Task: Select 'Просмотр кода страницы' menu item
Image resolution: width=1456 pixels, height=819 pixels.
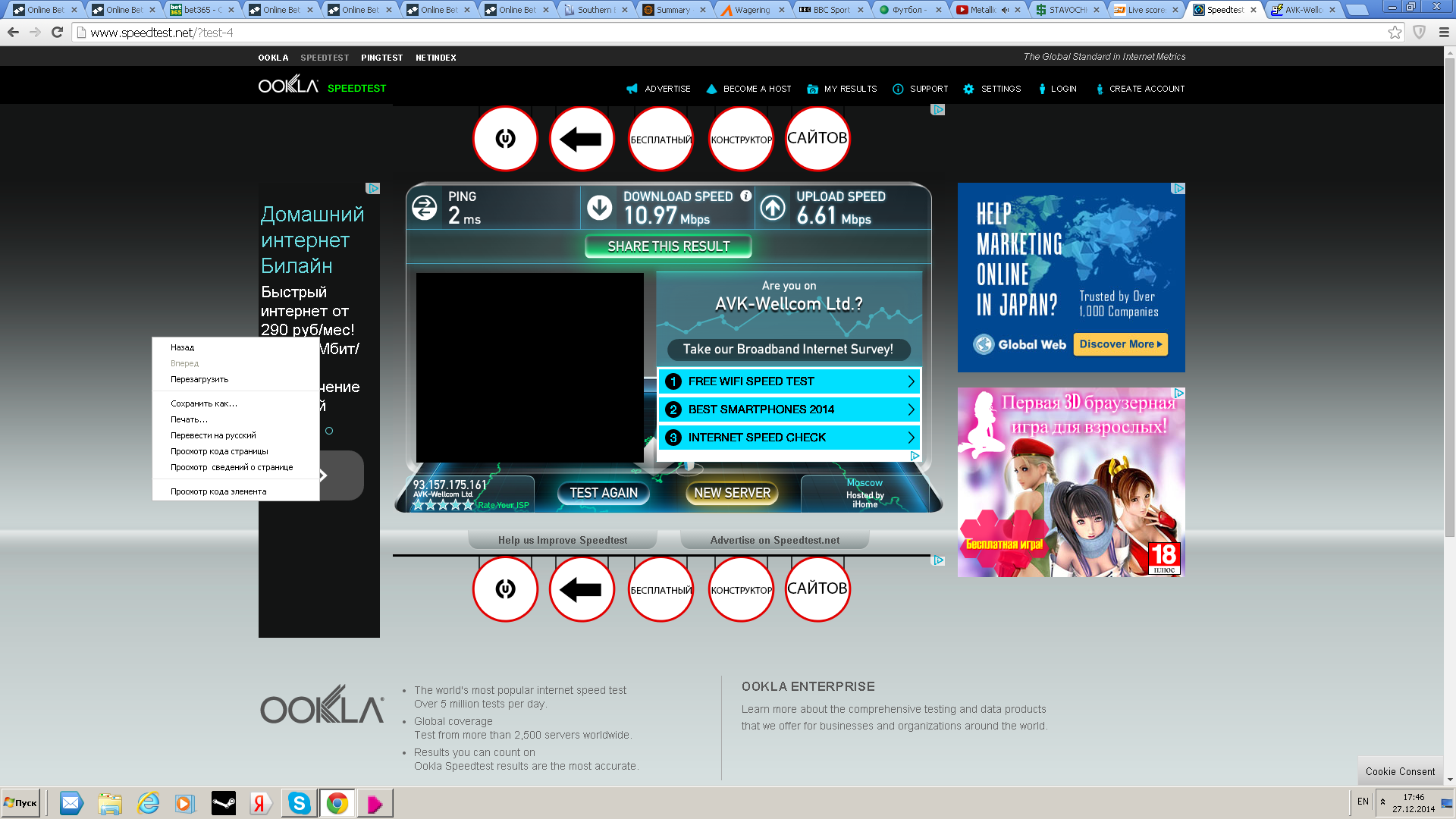Action: click(x=235, y=451)
